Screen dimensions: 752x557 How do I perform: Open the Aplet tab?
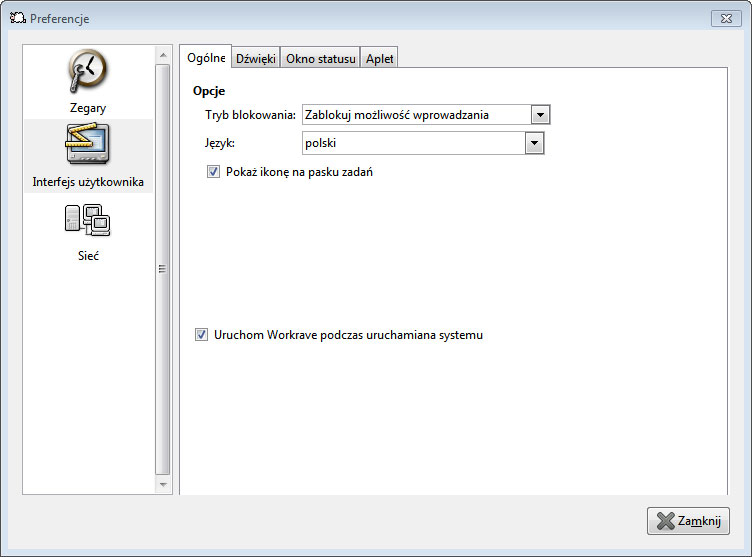[x=379, y=59]
